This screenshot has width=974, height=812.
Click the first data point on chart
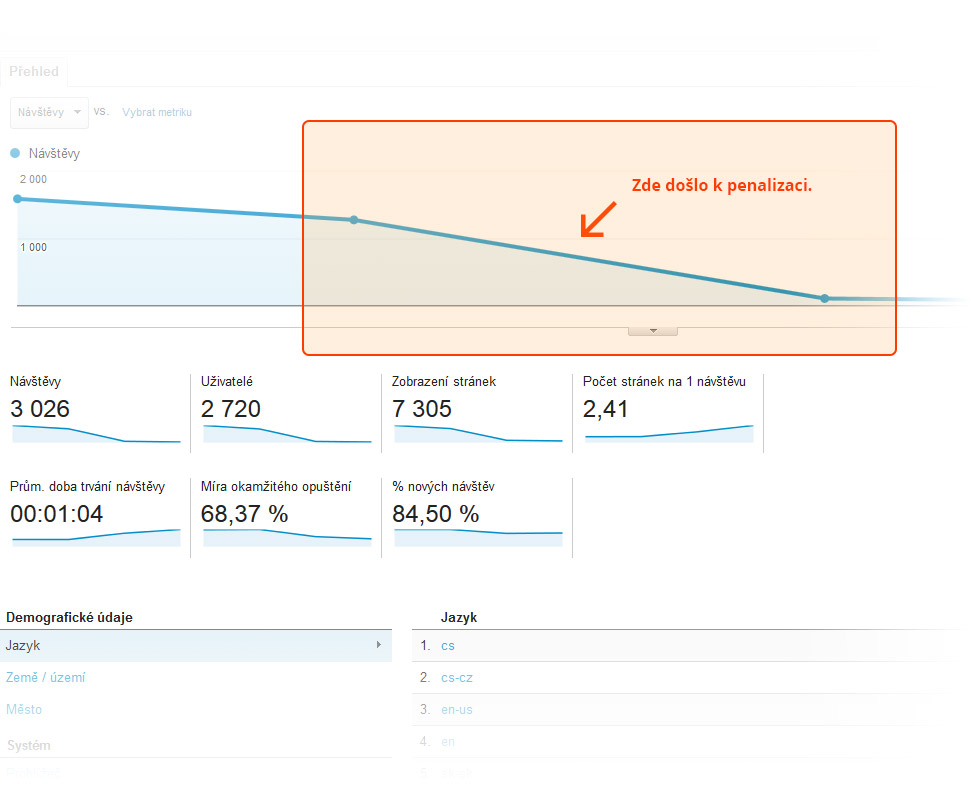pyautogui.click(x=17, y=199)
